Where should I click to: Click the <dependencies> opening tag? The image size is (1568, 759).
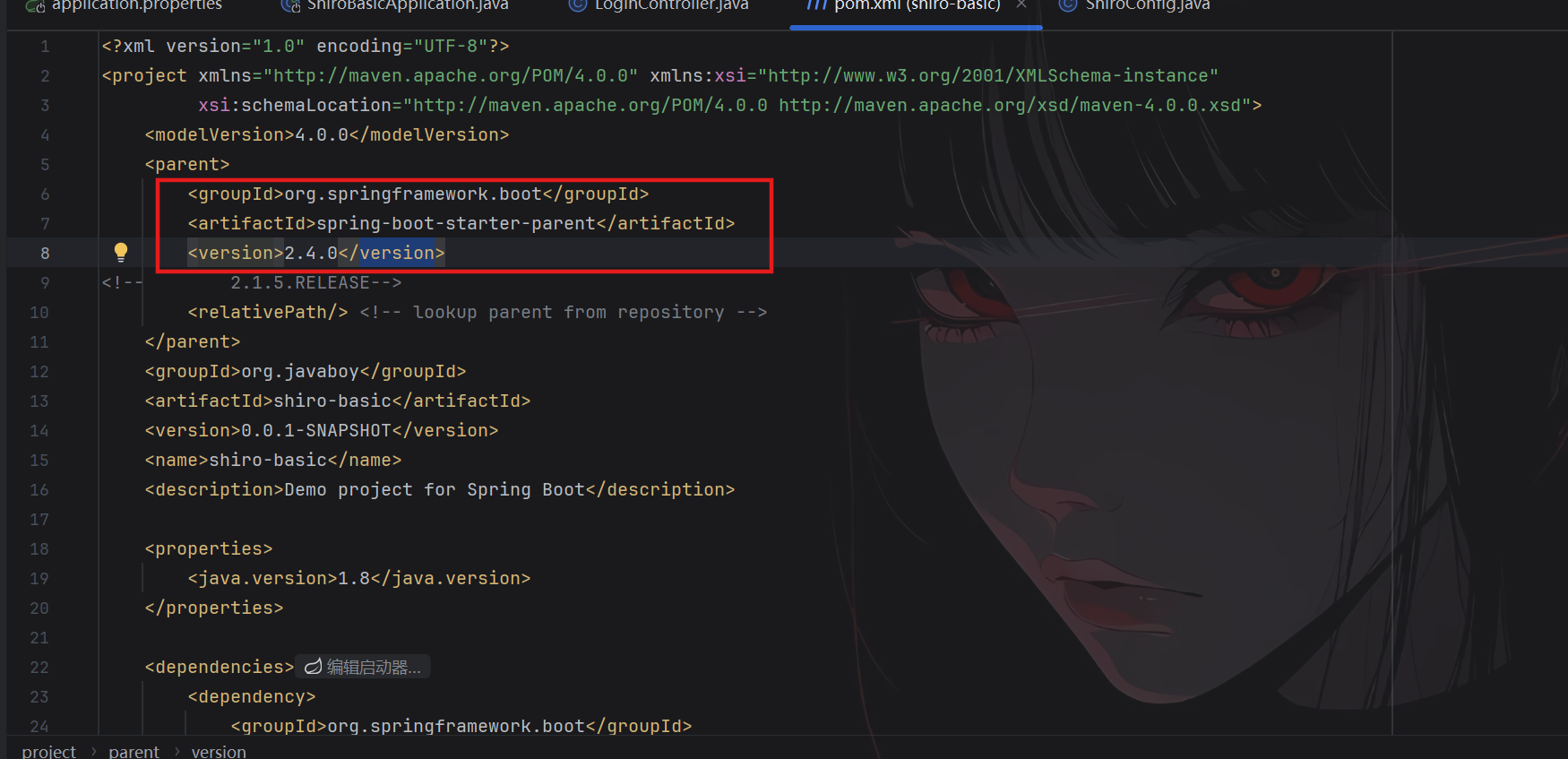220,667
